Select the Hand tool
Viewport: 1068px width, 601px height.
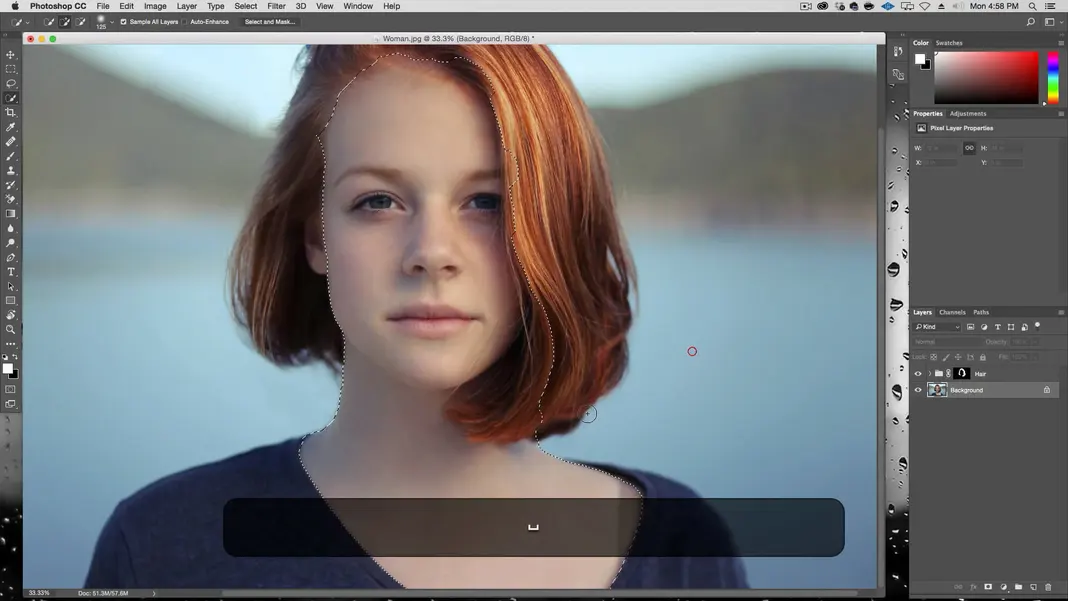coord(10,315)
